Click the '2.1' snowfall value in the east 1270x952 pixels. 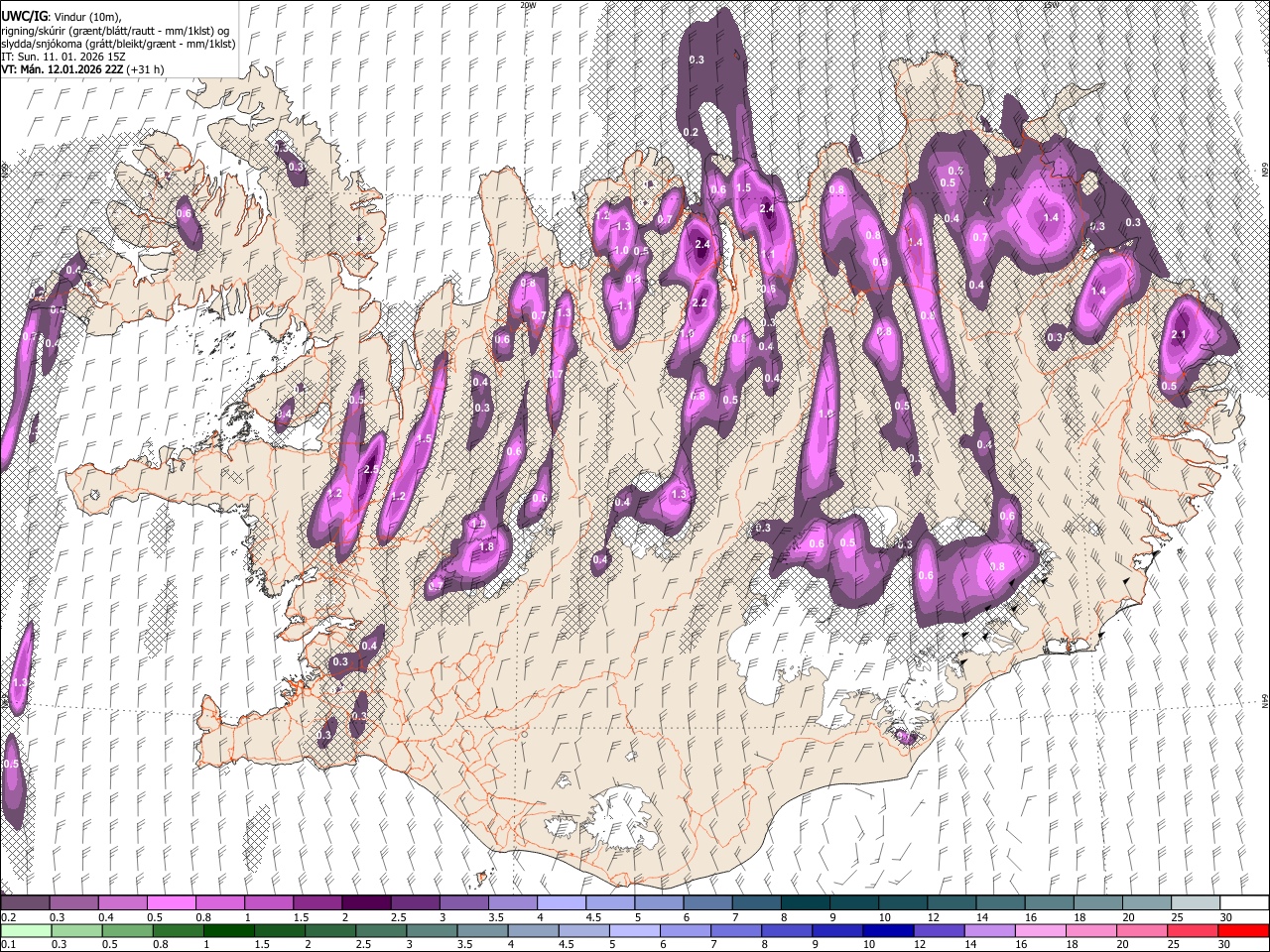coord(1179,335)
